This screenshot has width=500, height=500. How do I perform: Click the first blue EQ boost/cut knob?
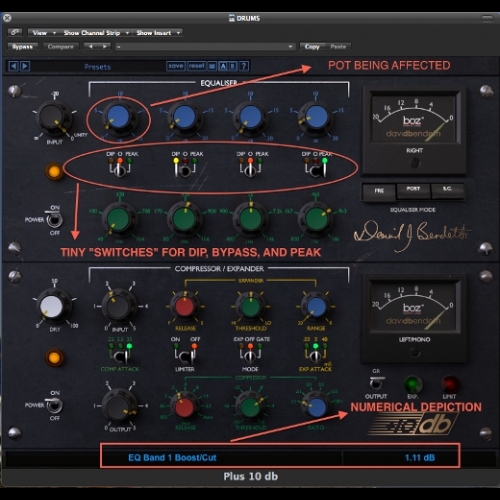[119, 117]
